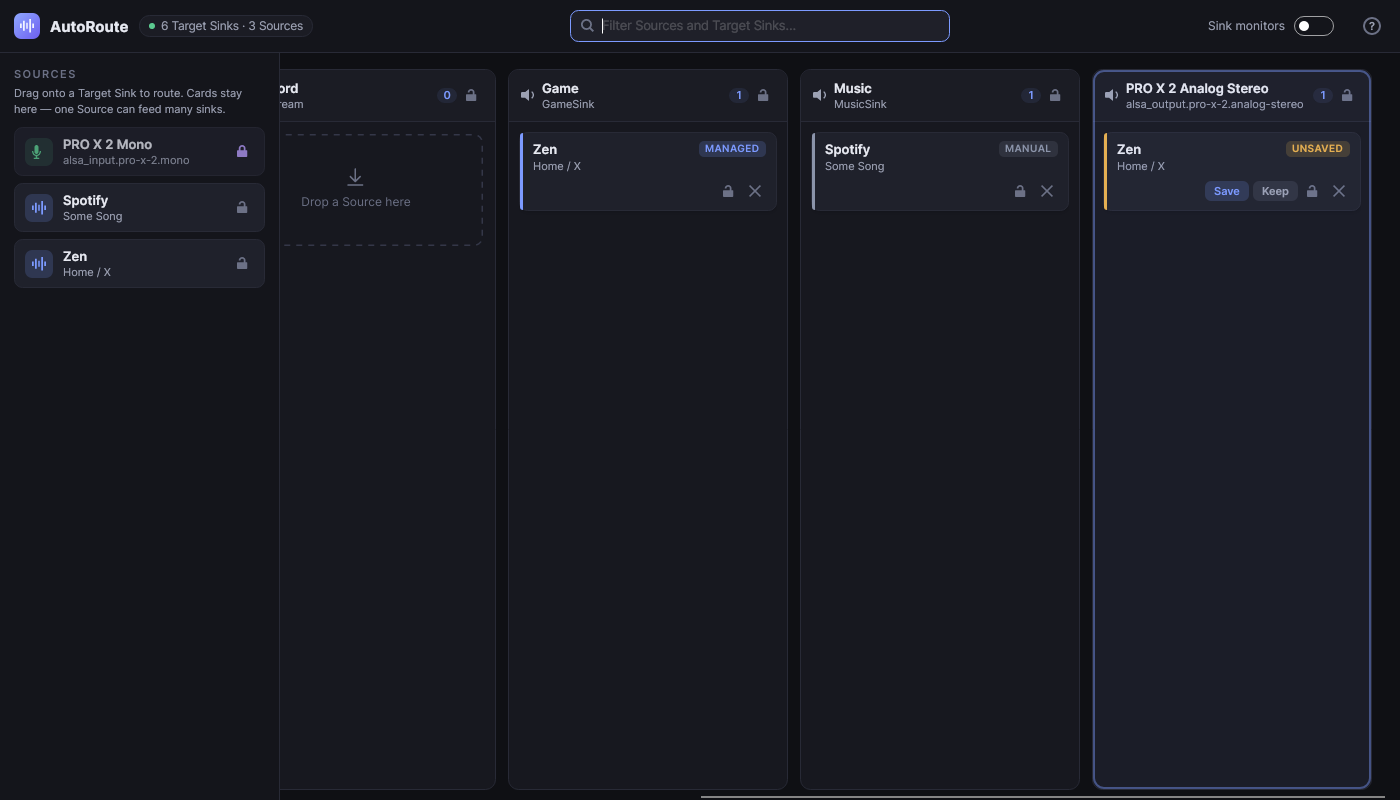Toggle lock on the partially hidden sink with count 0
This screenshot has height=800, width=1400.
[471, 96]
